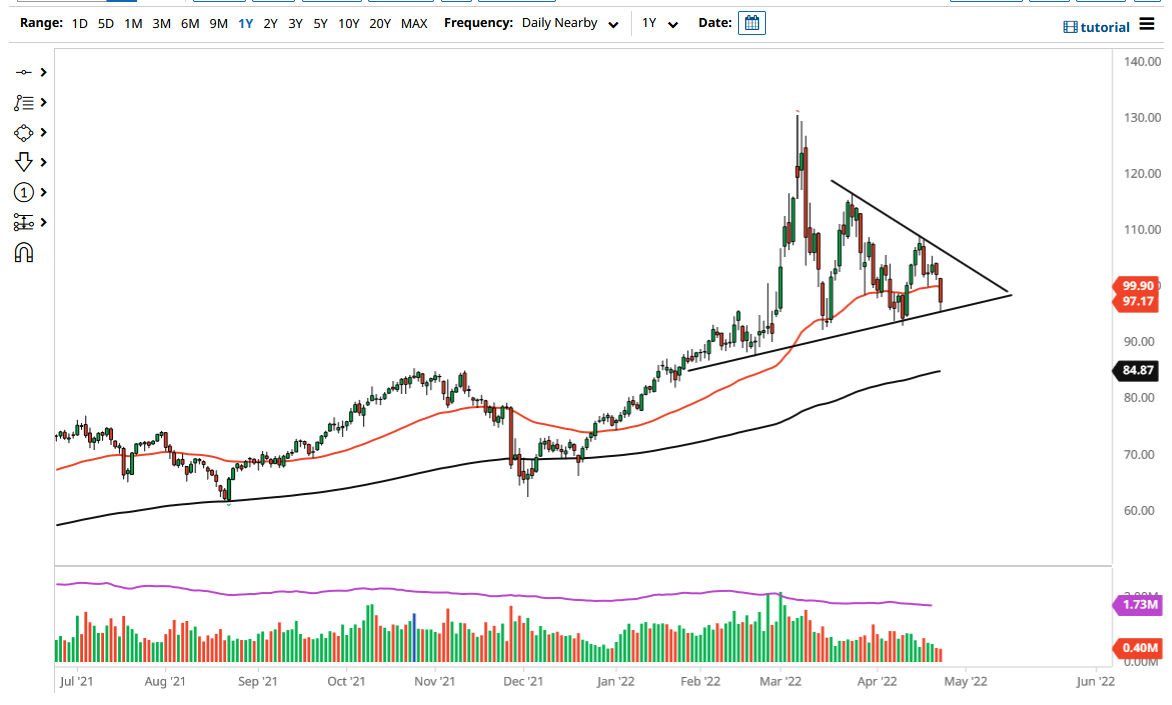This screenshot has width=1172, height=705.
Task: Select the trendline drawing tool
Action: tap(22, 72)
